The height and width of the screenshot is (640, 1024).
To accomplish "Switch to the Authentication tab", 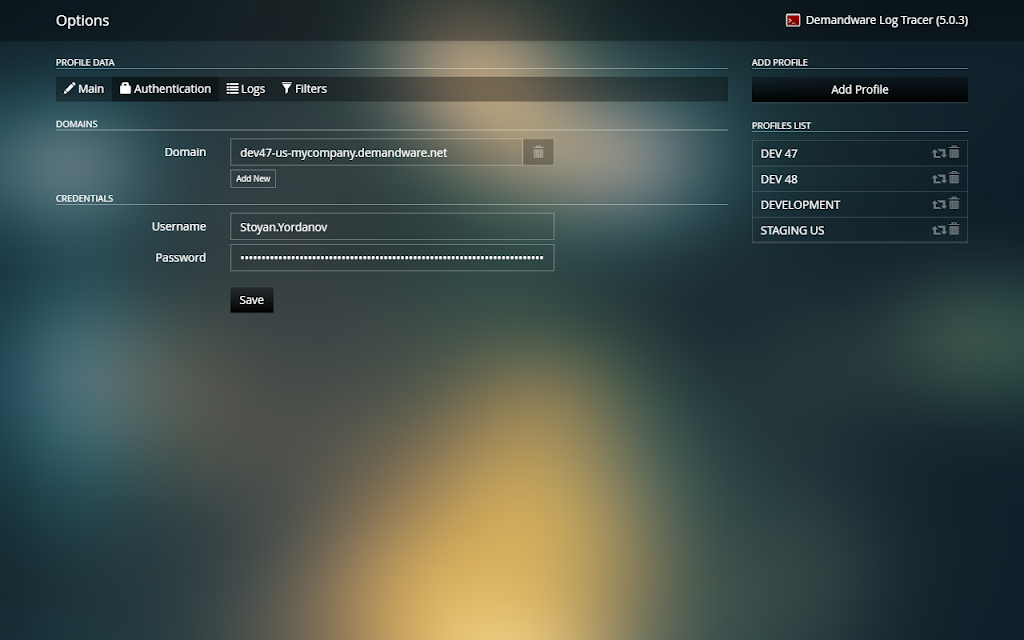I will pyautogui.click(x=165, y=89).
